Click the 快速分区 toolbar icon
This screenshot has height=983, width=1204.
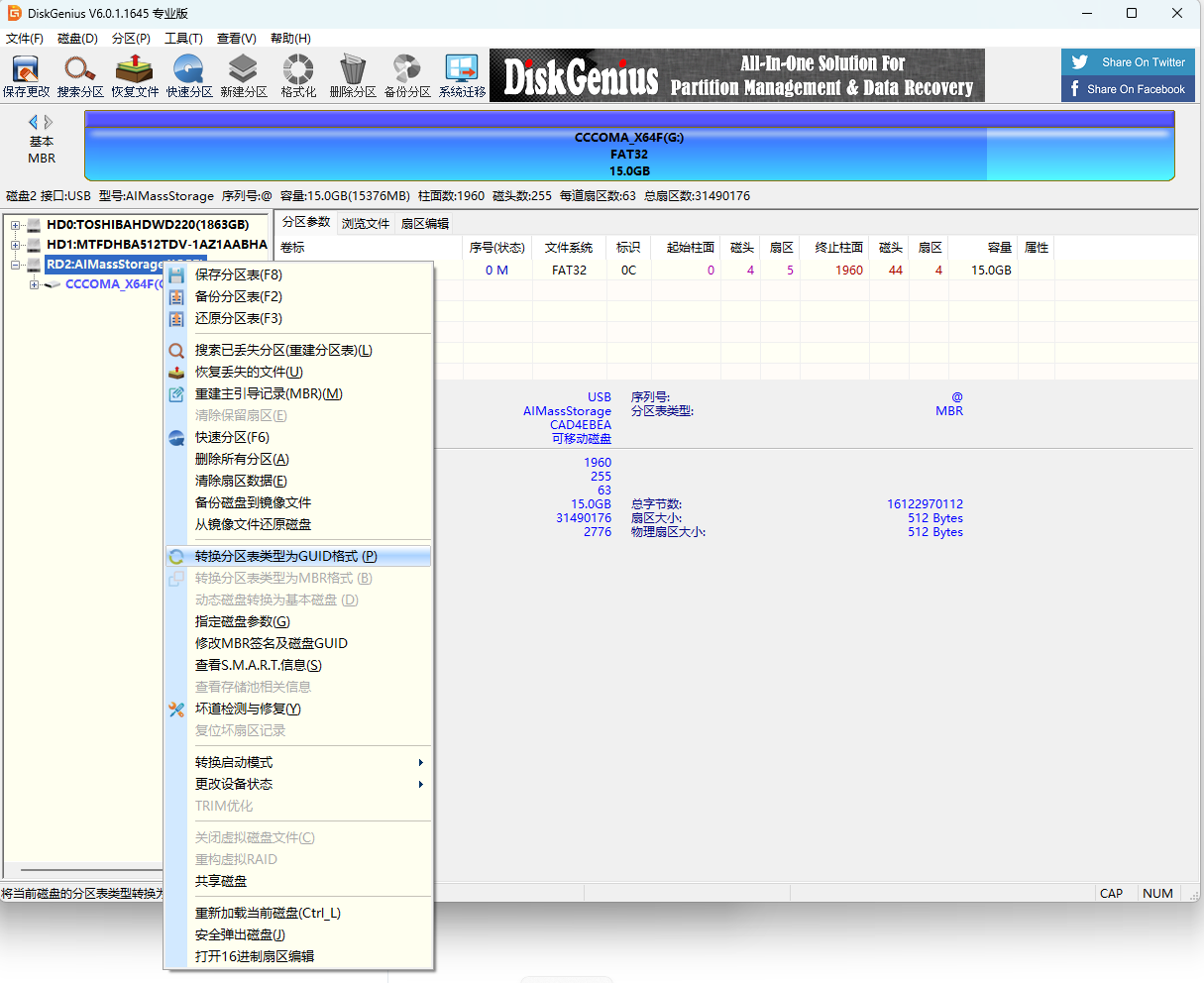coord(189,76)
